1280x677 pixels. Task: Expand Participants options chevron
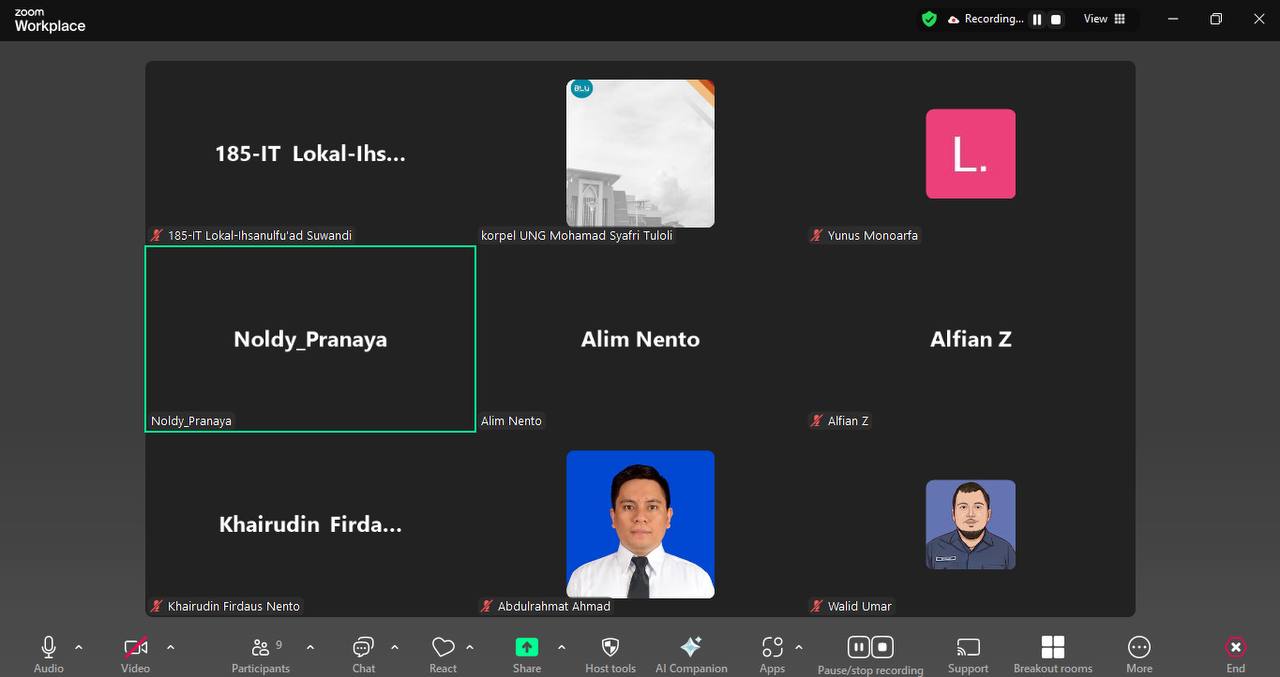pyautogui.click(x=310, y=647)
